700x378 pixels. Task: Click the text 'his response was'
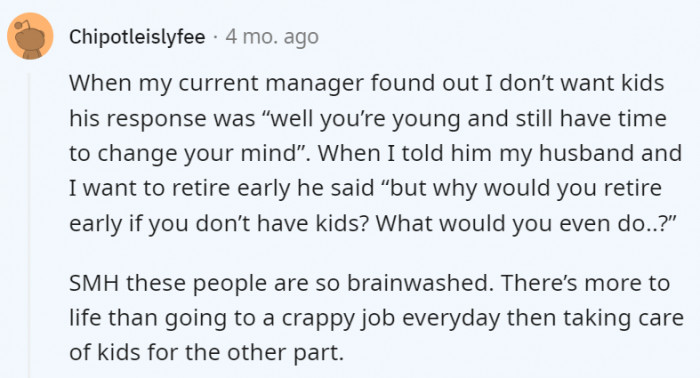point(162,119)
